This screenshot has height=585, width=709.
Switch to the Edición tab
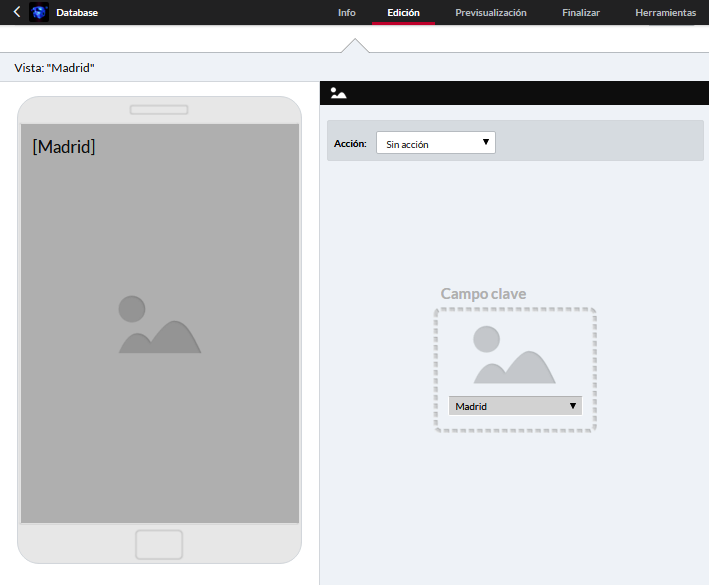pos(403,13)
